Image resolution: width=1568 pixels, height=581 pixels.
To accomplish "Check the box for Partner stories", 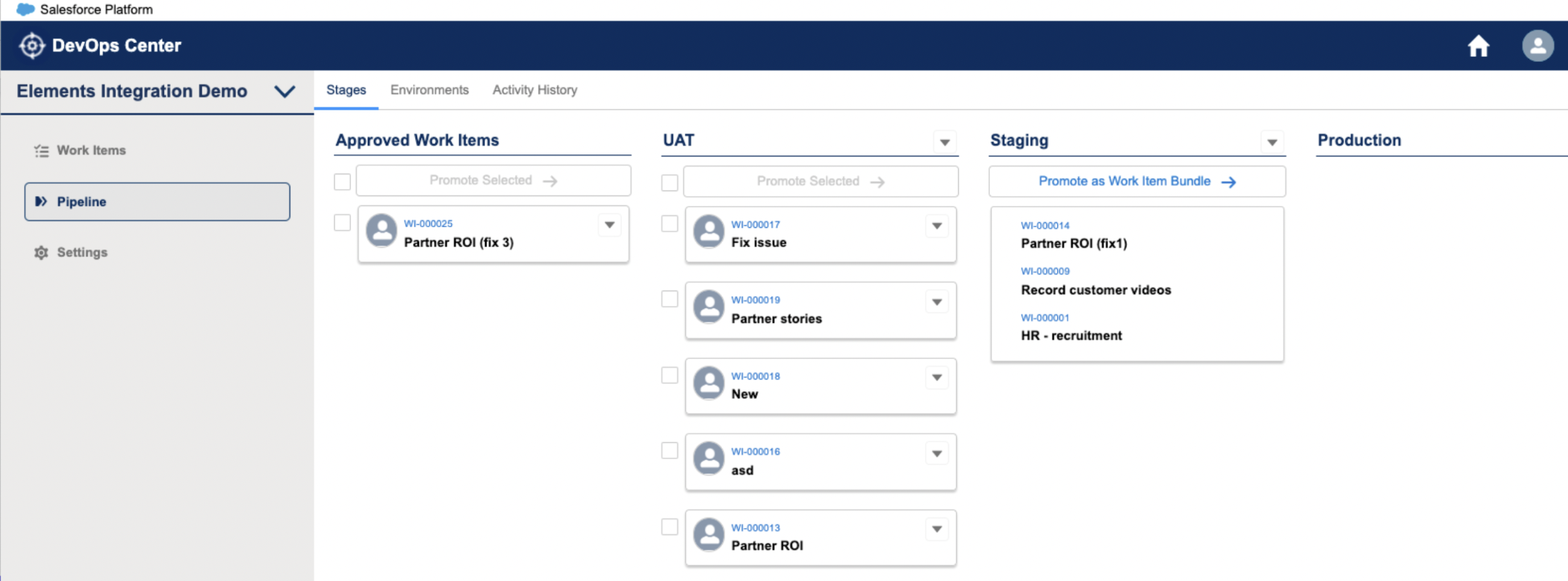I will click(670, 299).
